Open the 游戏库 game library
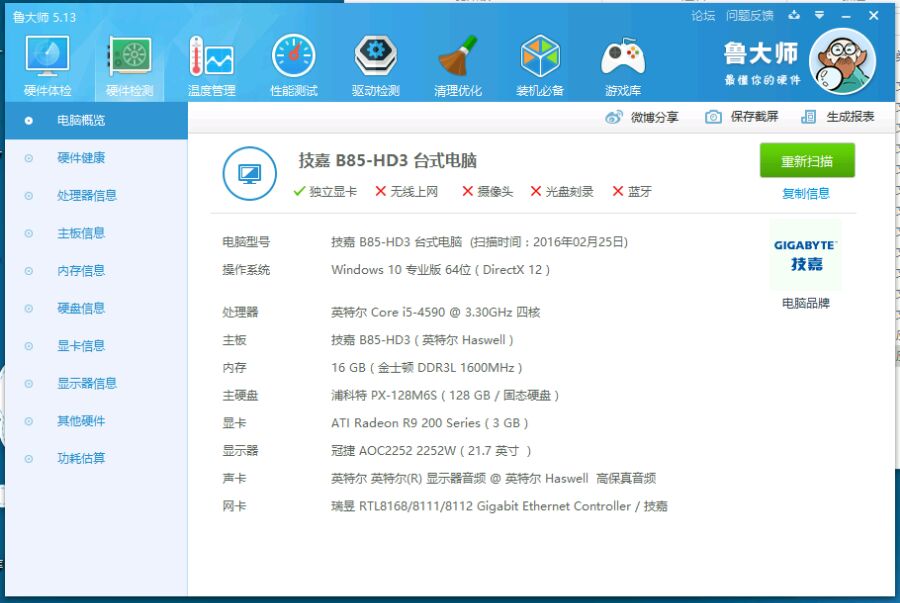Viewport: 900px width, 603px height. 623,66
